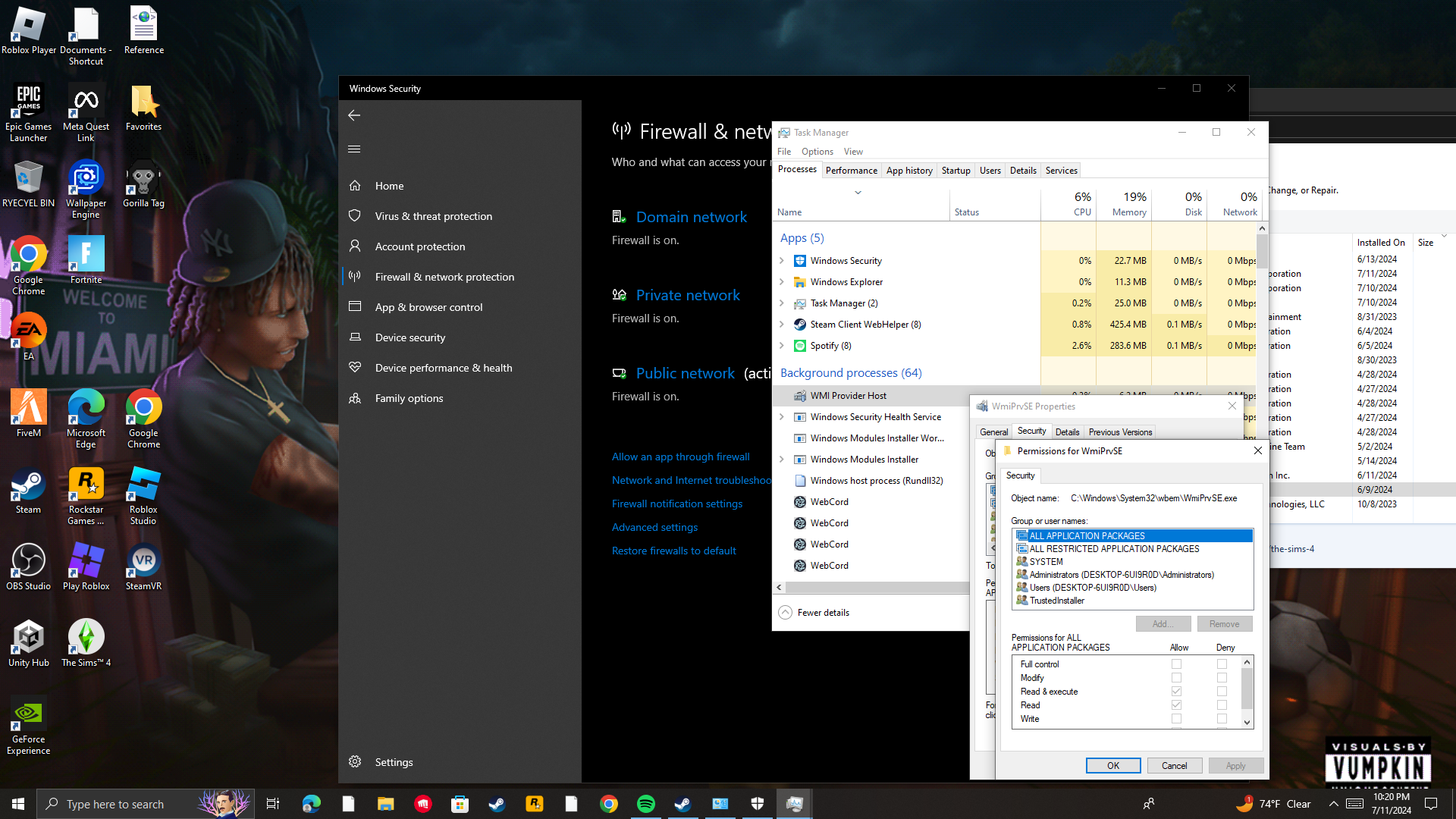Open Settings gear in Windows Security sidebar
The image size is (1456, 819).
[355, 762]
